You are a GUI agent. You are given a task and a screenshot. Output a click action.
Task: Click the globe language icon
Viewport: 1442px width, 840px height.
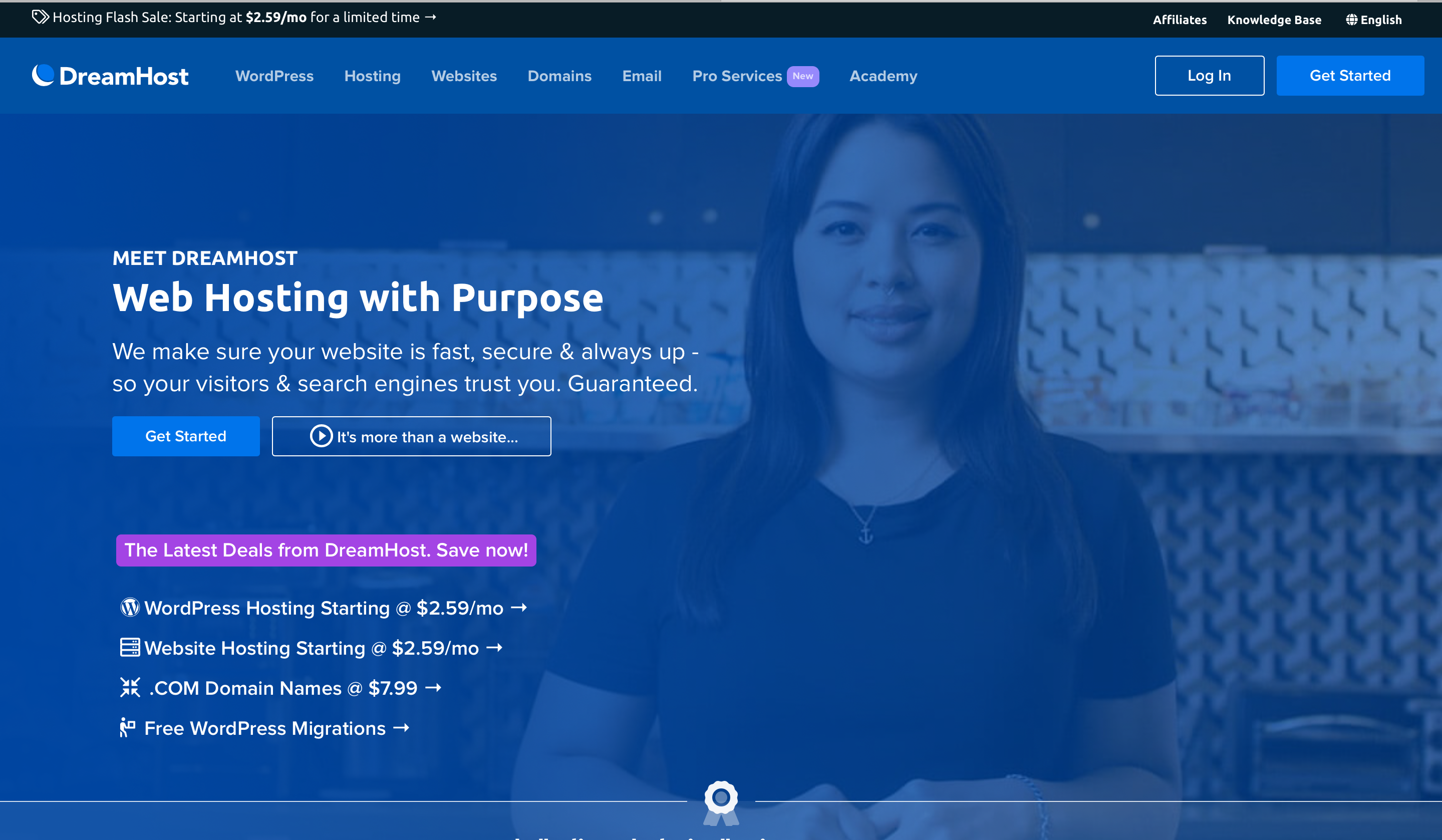pos(1351,20)
